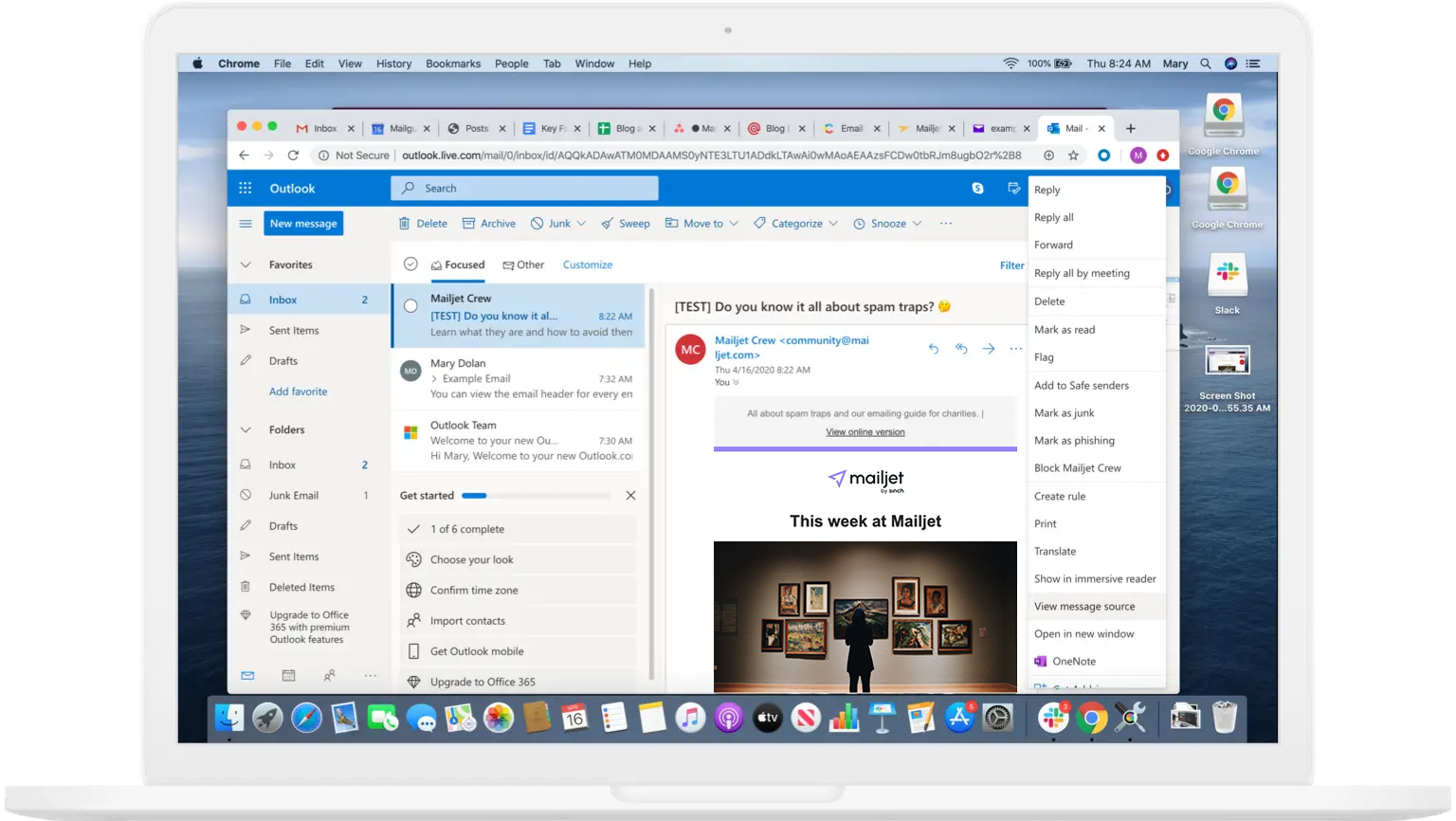Bookmark this page with the star icon
Image resolution: width=1456 pixels, height=821 pixels.
[1073, 155]
